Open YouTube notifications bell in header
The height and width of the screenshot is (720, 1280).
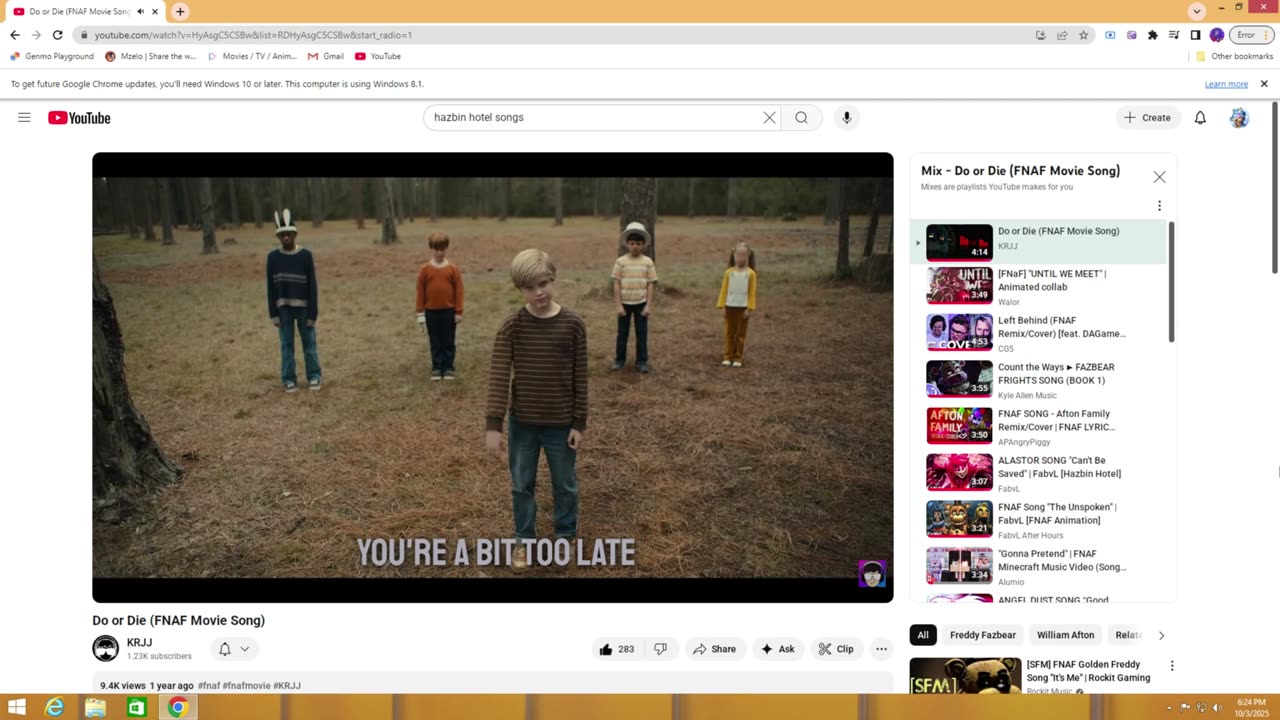click(1200, 118)
